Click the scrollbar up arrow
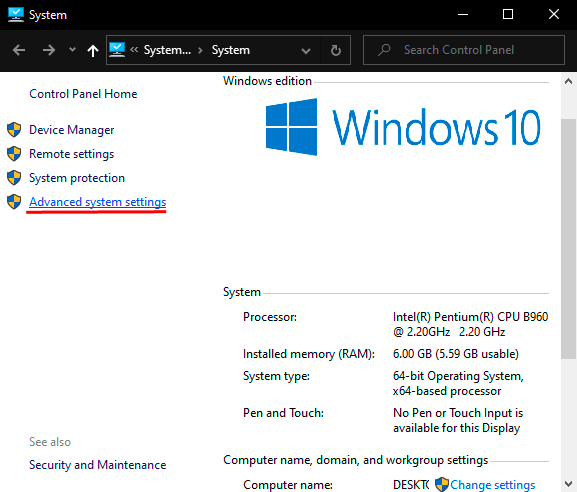577x492 pixels. pyautogui.click(x=569, y=81)
